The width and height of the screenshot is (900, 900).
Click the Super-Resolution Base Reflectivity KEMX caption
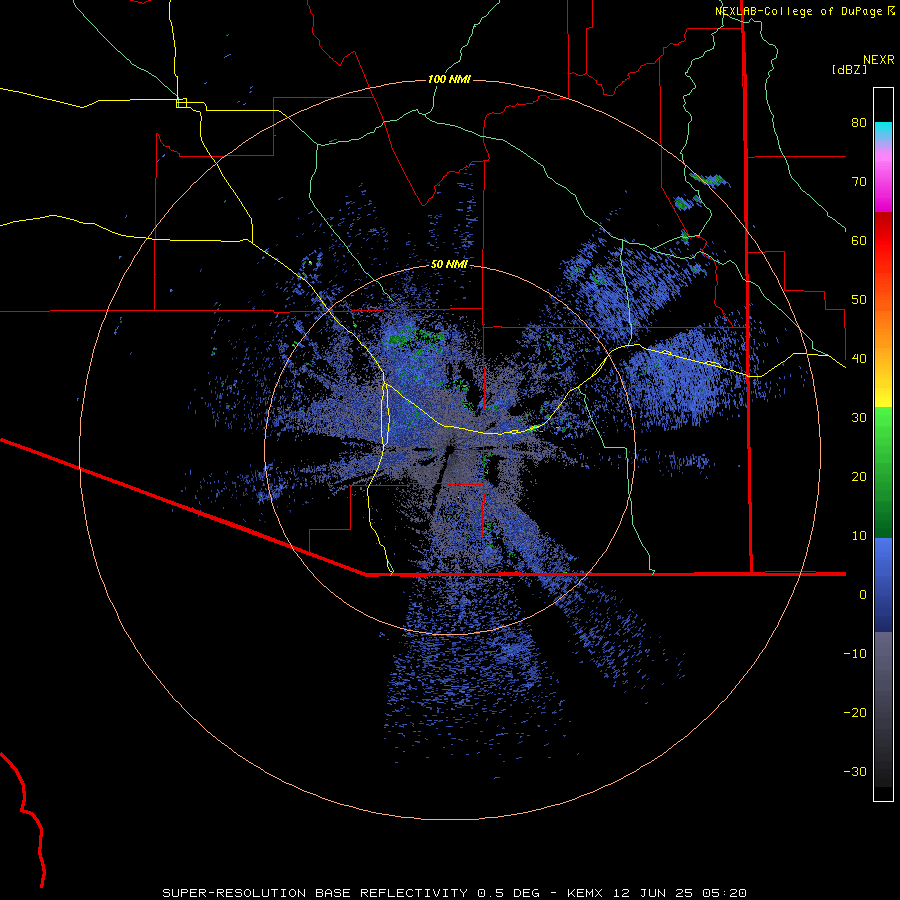click(454, 893)
